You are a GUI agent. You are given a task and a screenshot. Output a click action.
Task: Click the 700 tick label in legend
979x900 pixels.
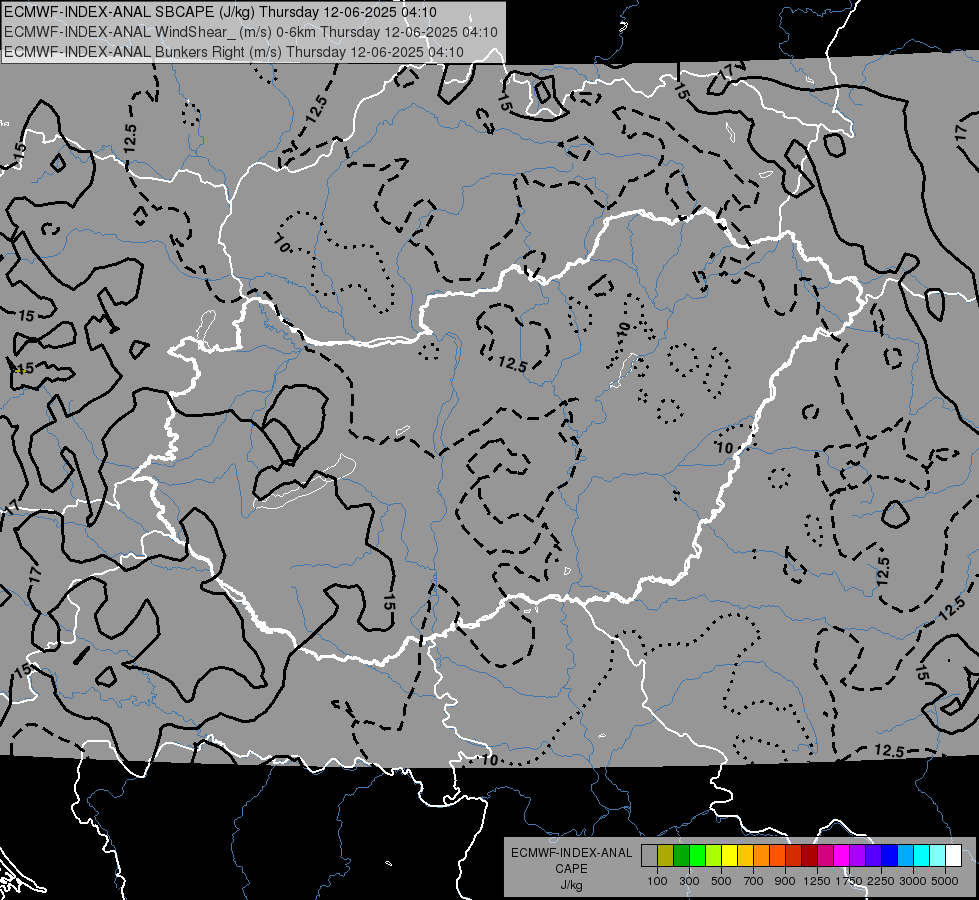pyautogui.click(x=754, y=881)
